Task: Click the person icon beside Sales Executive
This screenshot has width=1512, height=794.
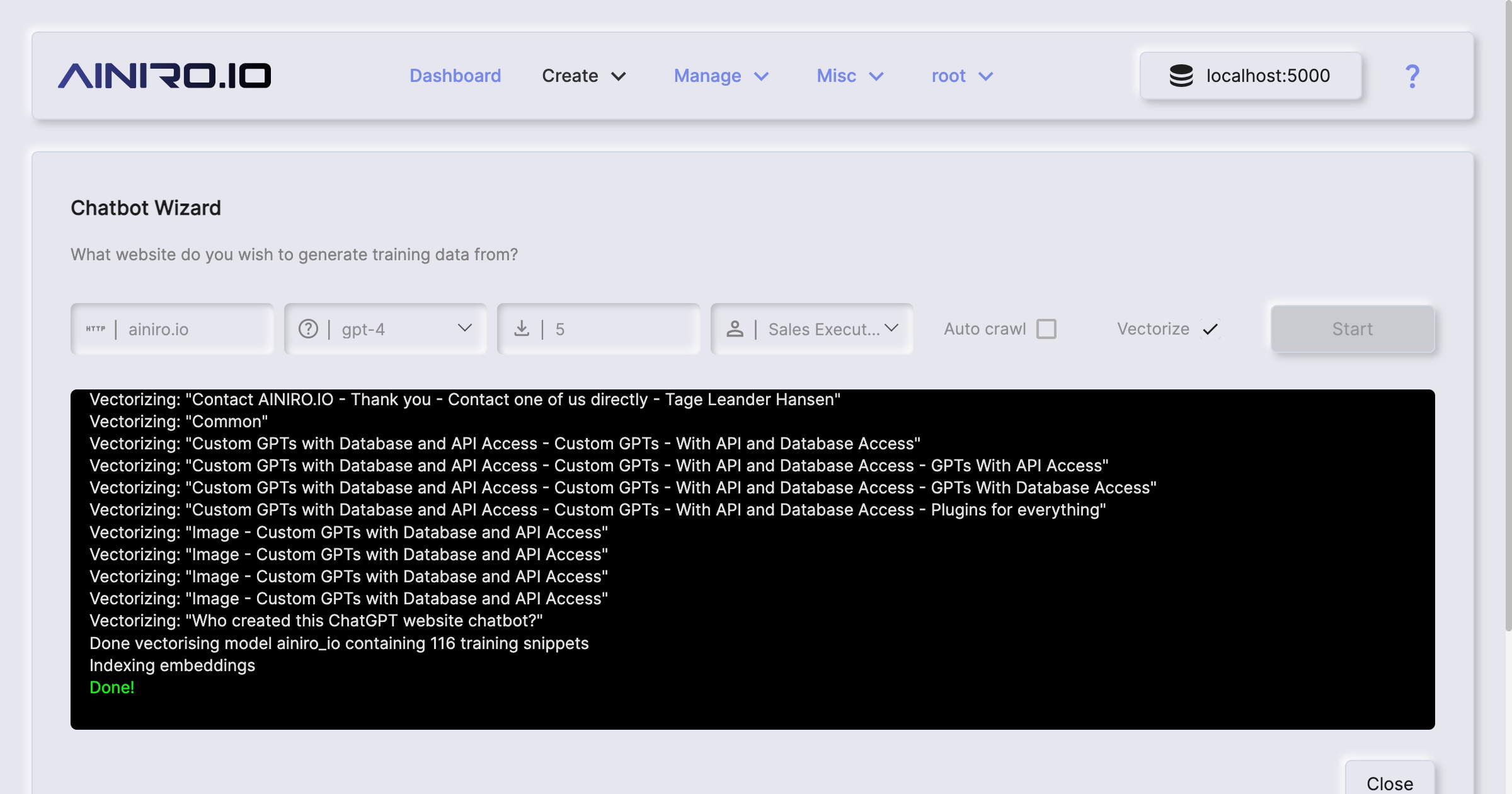Action: tap(735, 329)
